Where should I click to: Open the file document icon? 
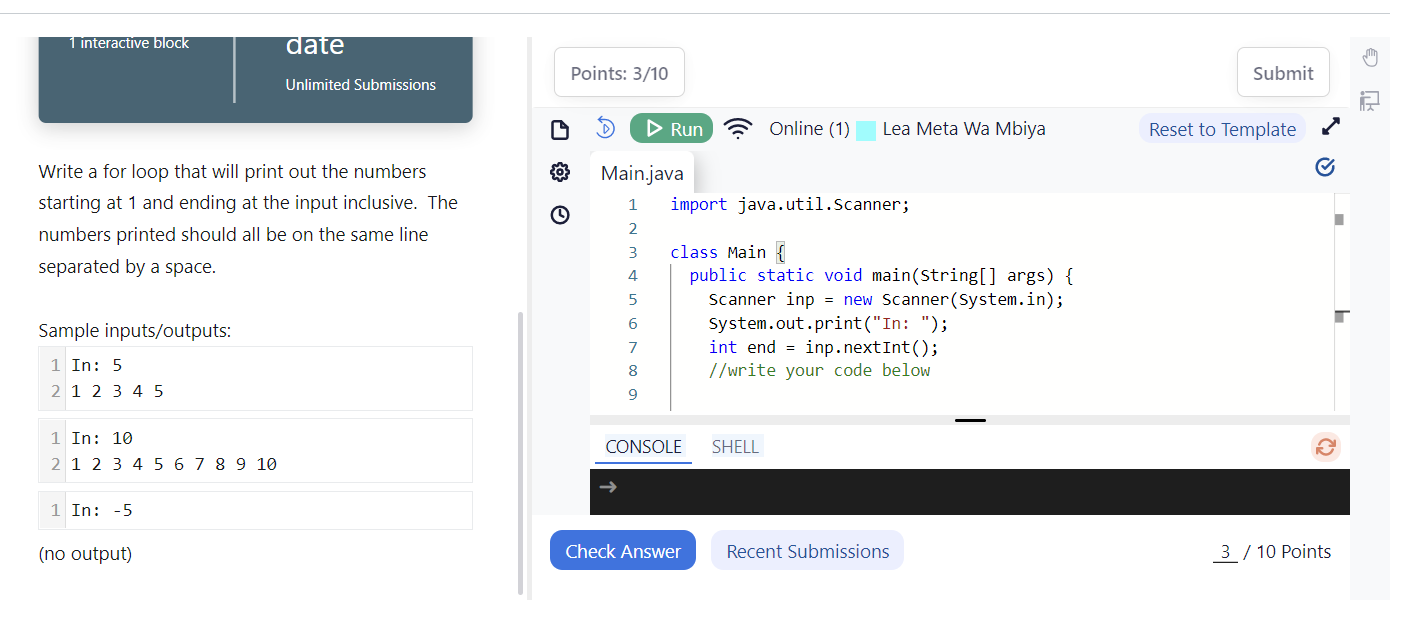coord(559,128)
